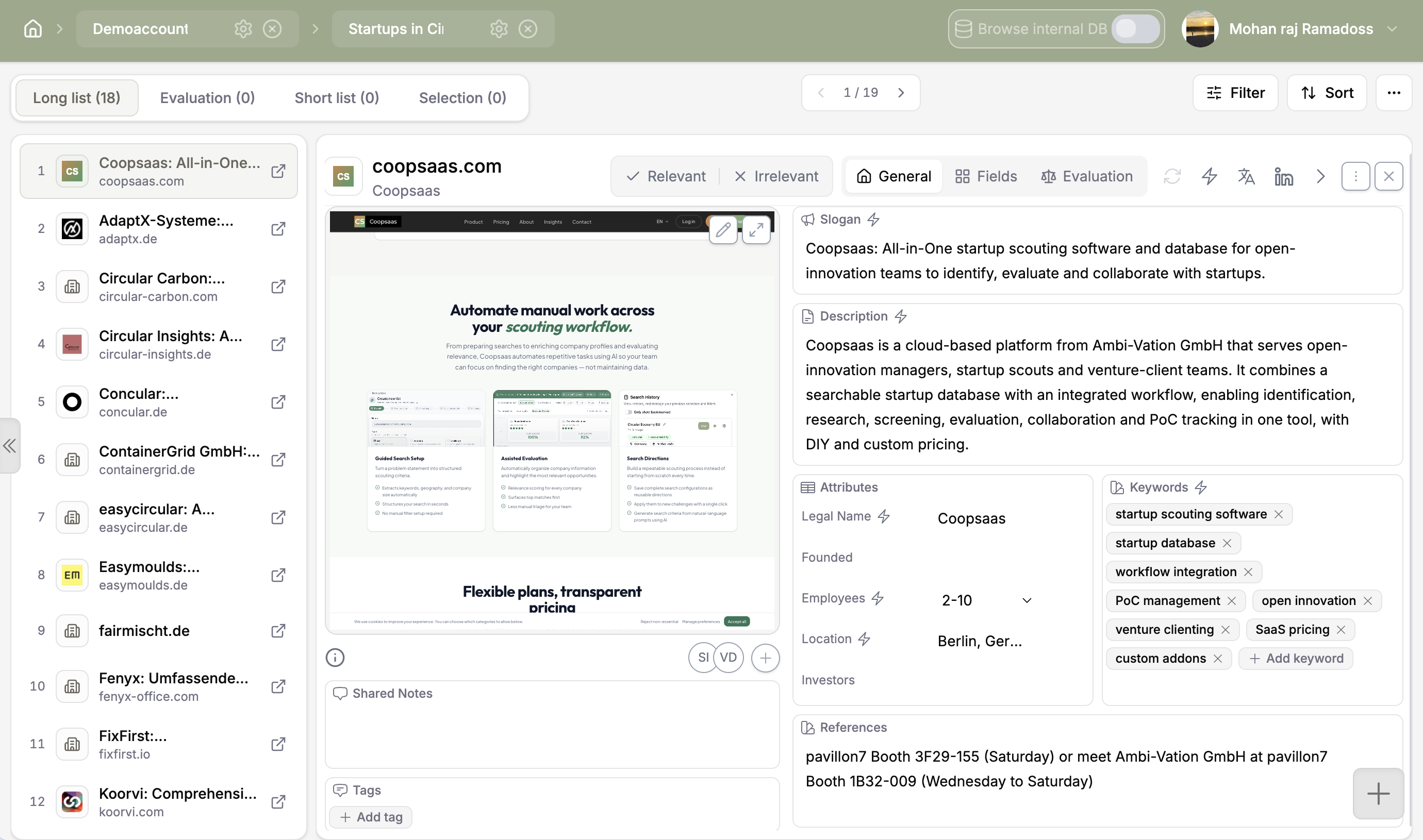Click into the Shared Notes field

click(x=552, y=725)
